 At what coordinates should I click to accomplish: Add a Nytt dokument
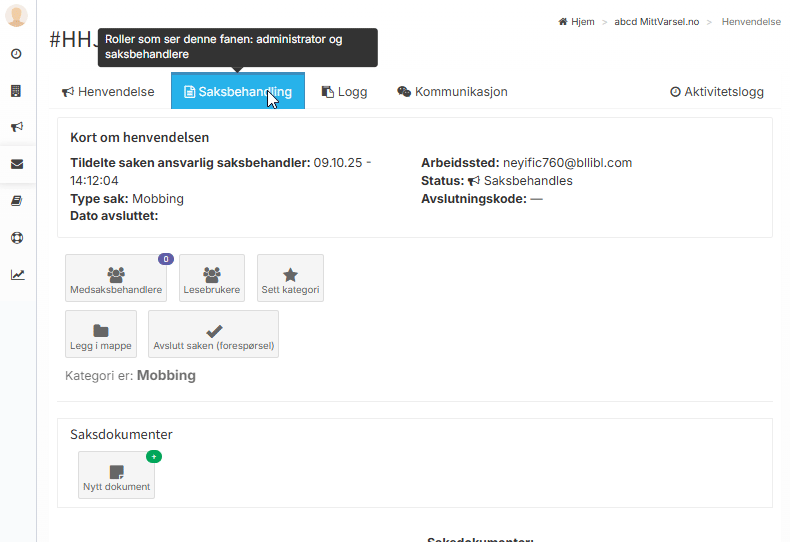click(117, 475)
